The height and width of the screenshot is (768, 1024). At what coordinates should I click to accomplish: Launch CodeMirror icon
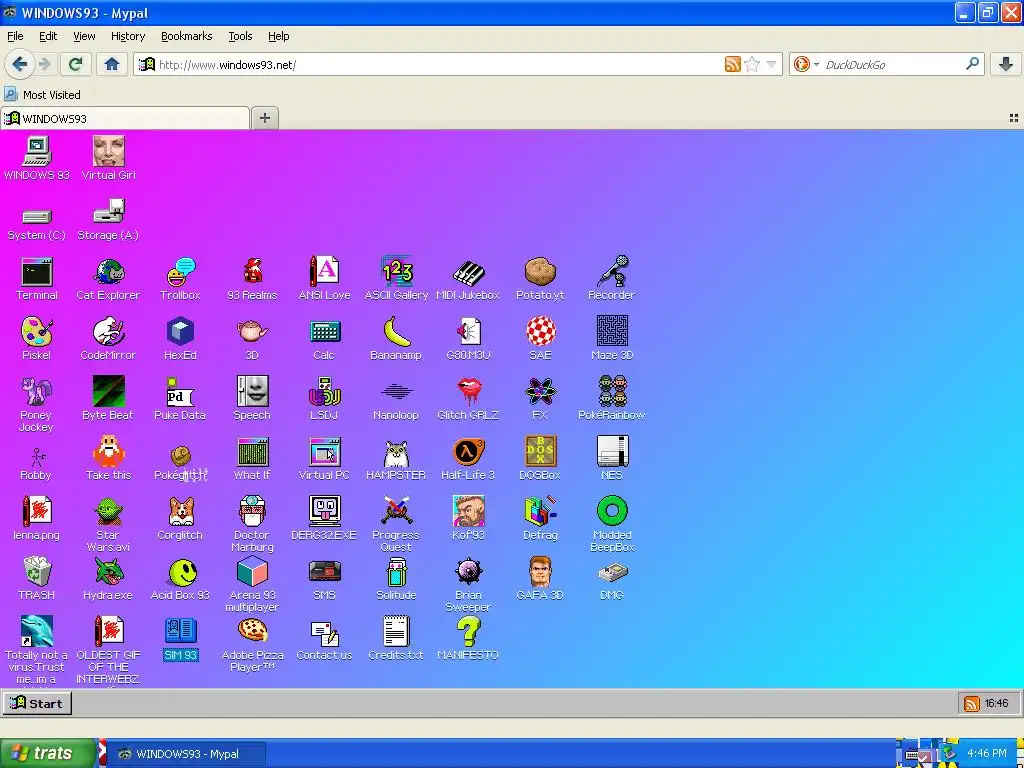pyautogui.click(x=108, y=332)
